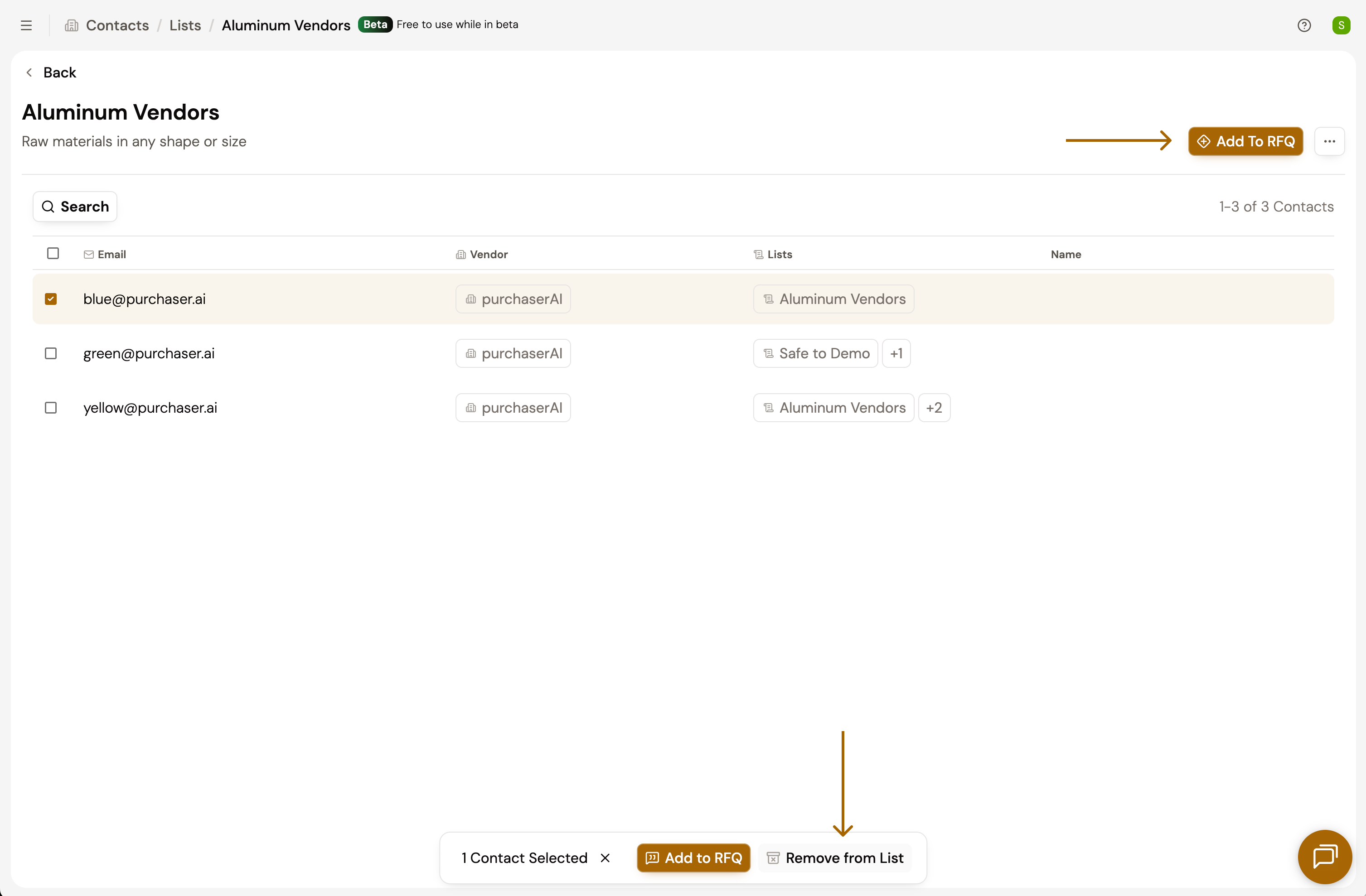Click the Email column header

tap(111, 254)
